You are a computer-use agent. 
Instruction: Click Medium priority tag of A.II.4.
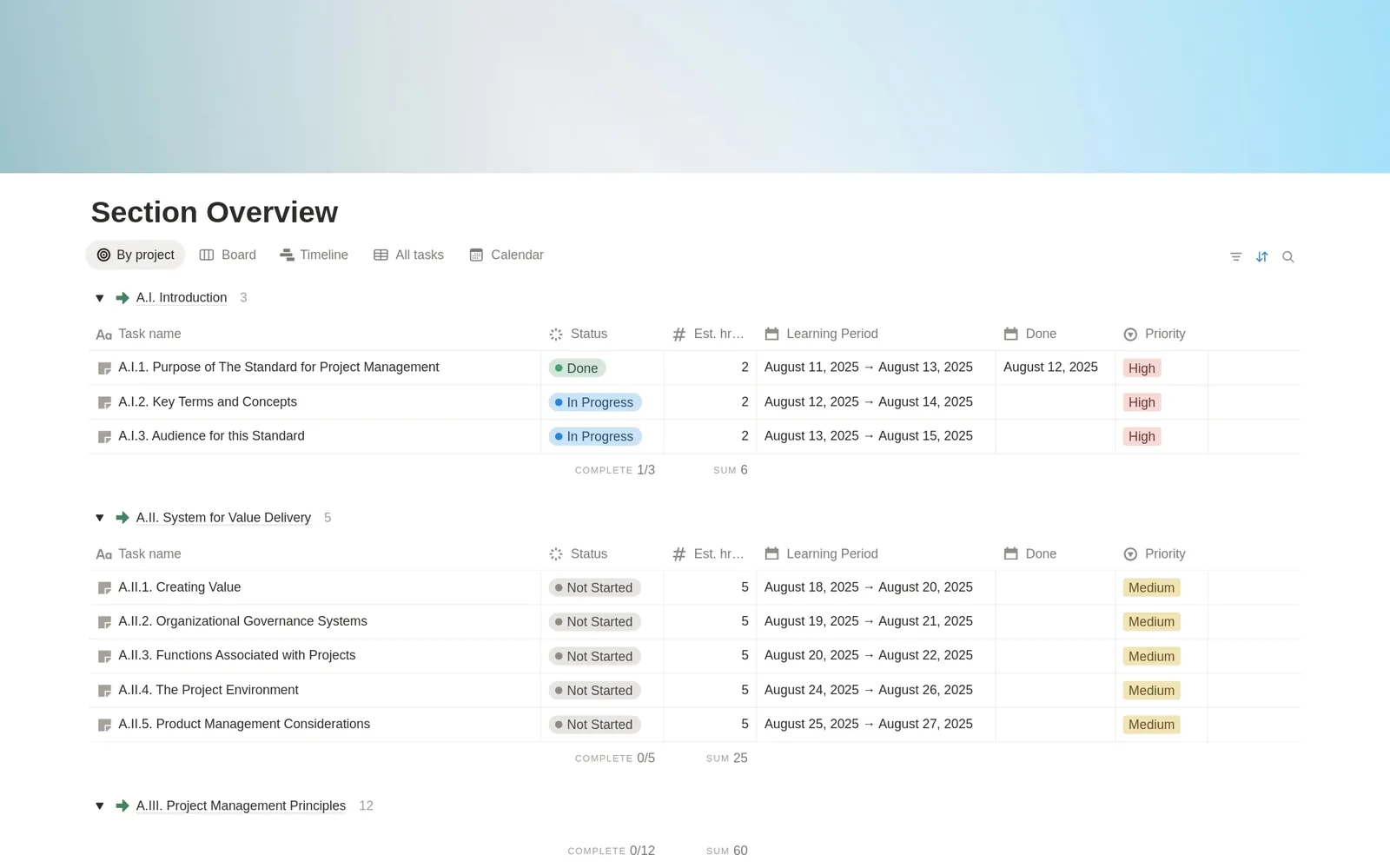[x=1151, y=691]
